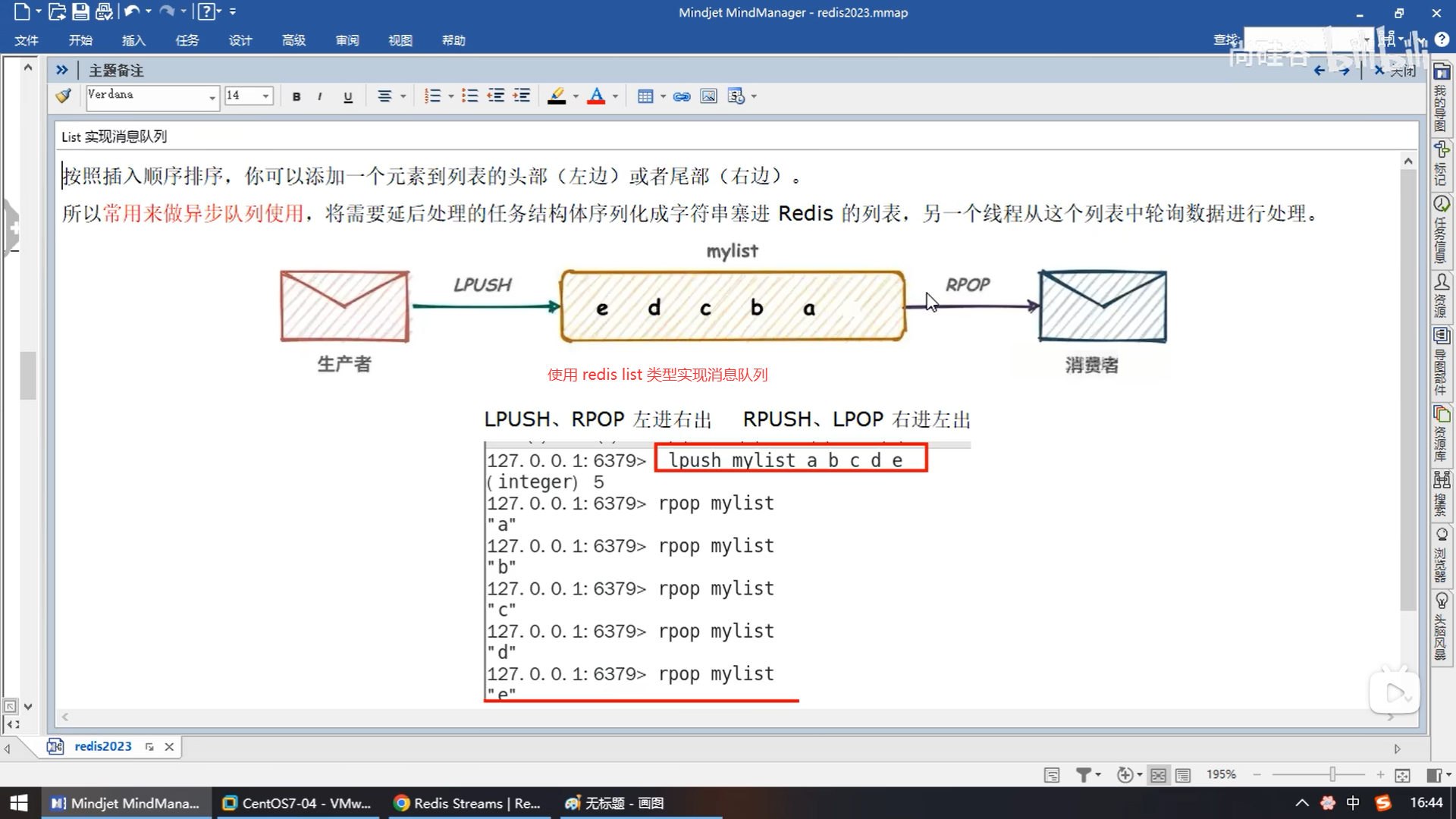Collapse notes pane with double chevron button
The height and width of the screenshot is (819, 1456).
click(62, 70)
